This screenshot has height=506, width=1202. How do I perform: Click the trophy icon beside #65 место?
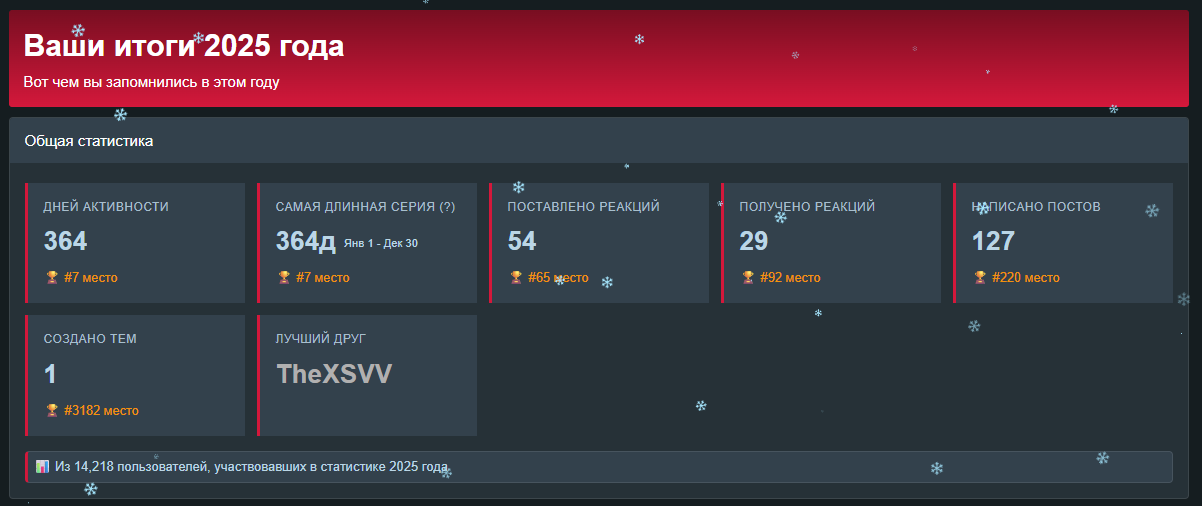516,277
